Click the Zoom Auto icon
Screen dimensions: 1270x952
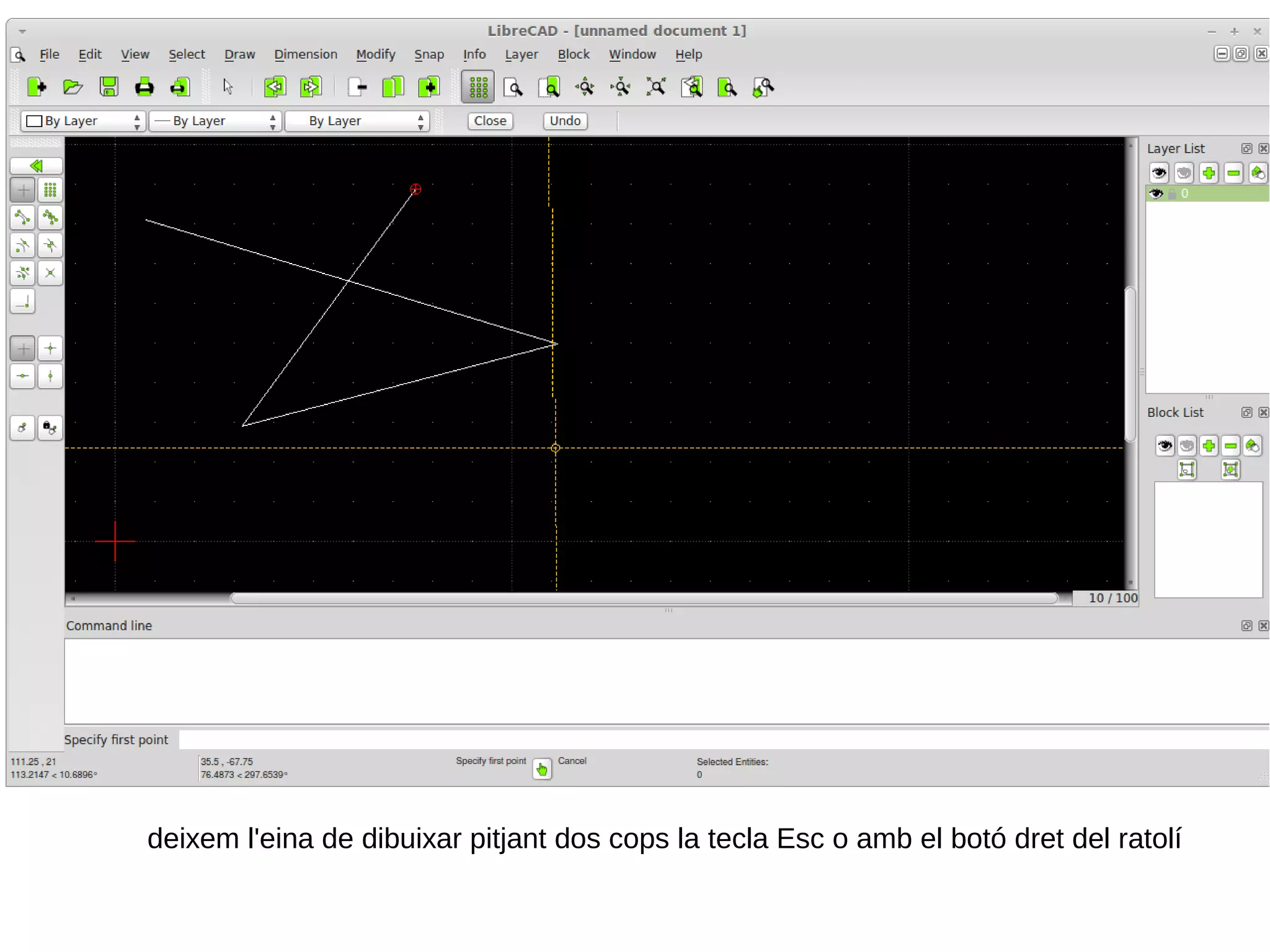(656, 87)
